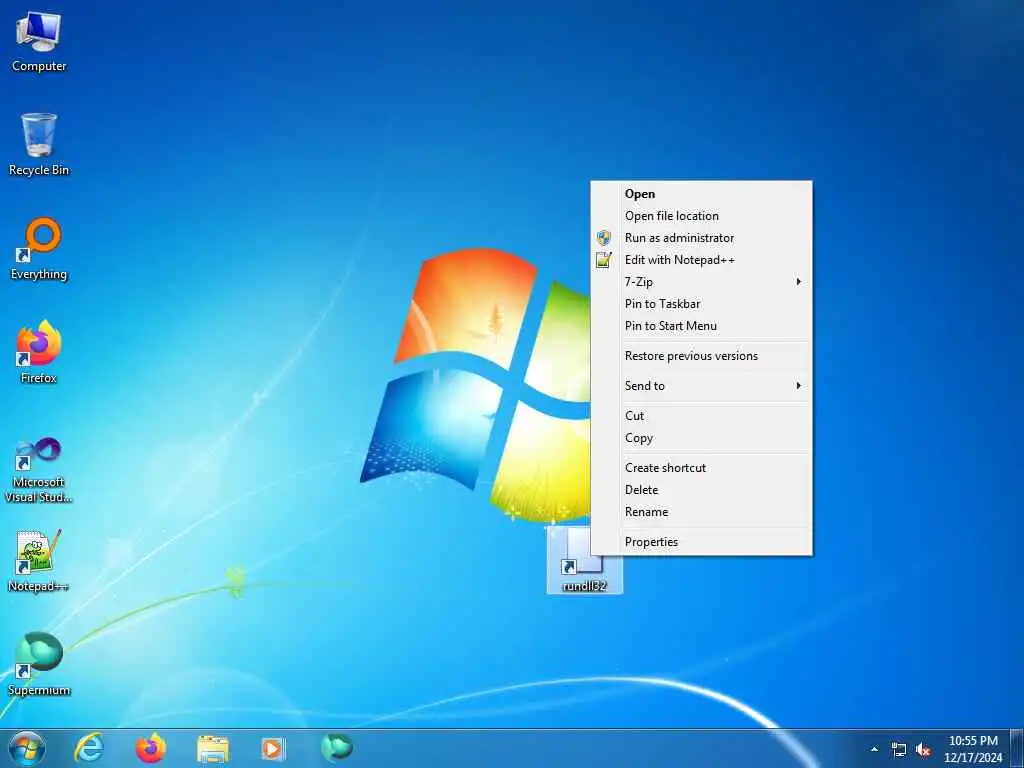This screenshot has width=1024, height=768.
Task: Open Properties from context menu
Action: 702,542
